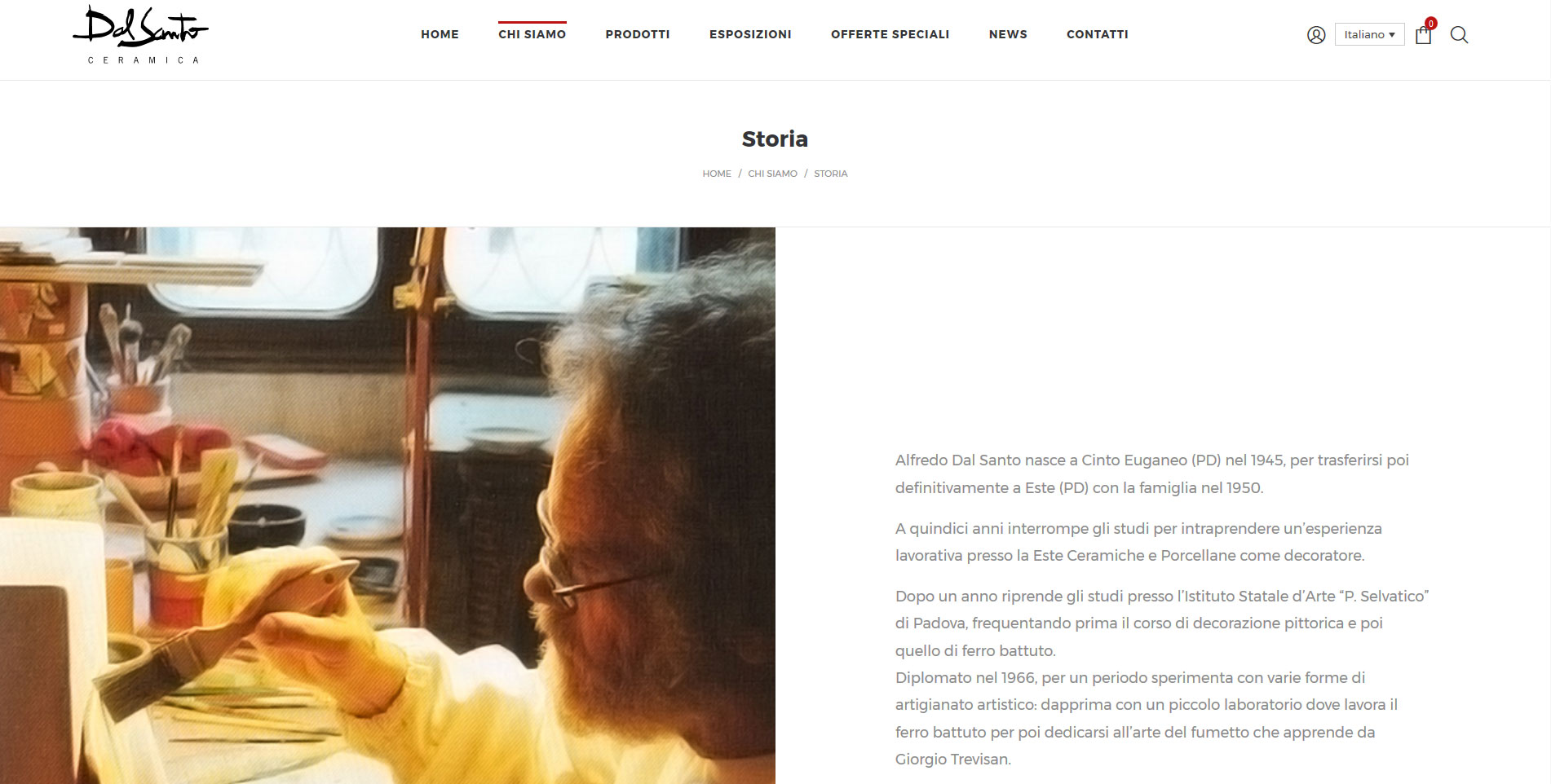This screenshot has width=1551, height=784.
Task: Open the PRODOTTI menu
Action: 638,34
